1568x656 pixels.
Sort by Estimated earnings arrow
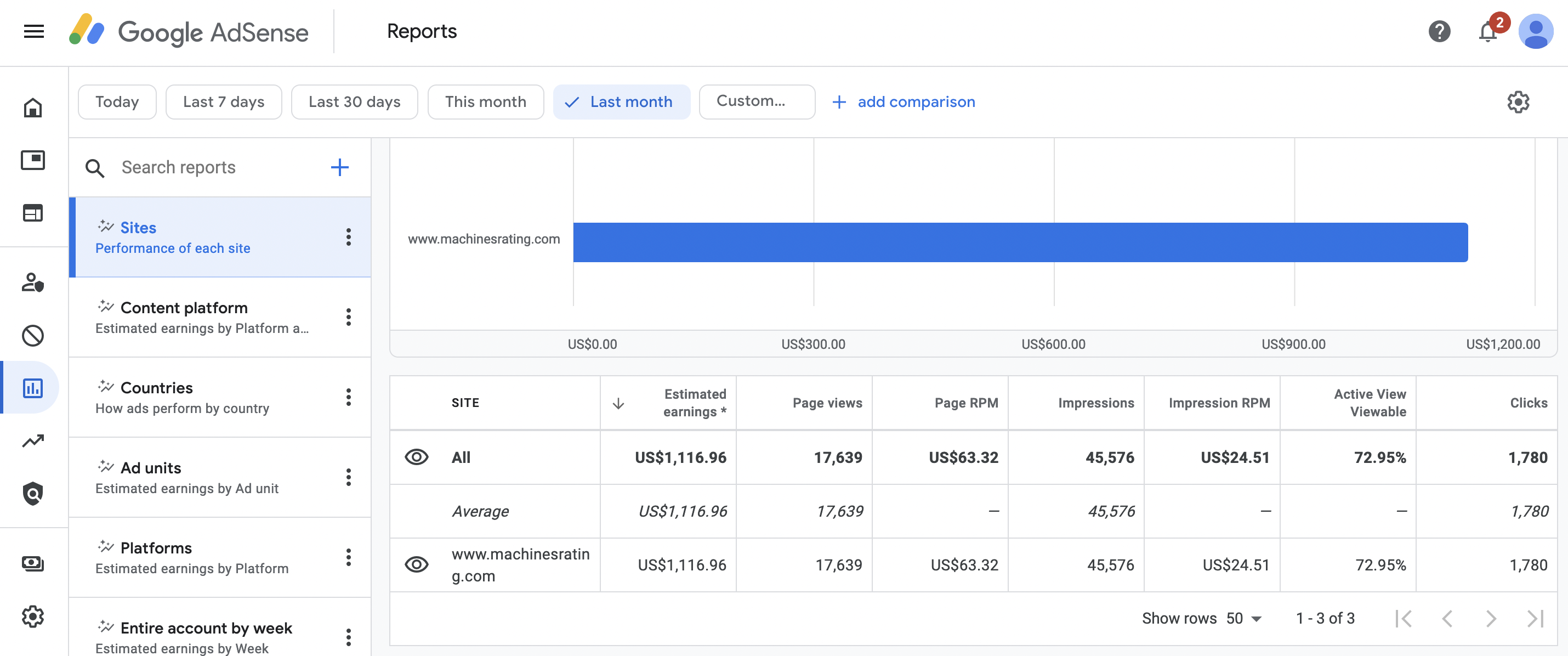click(x=618, y=403)
